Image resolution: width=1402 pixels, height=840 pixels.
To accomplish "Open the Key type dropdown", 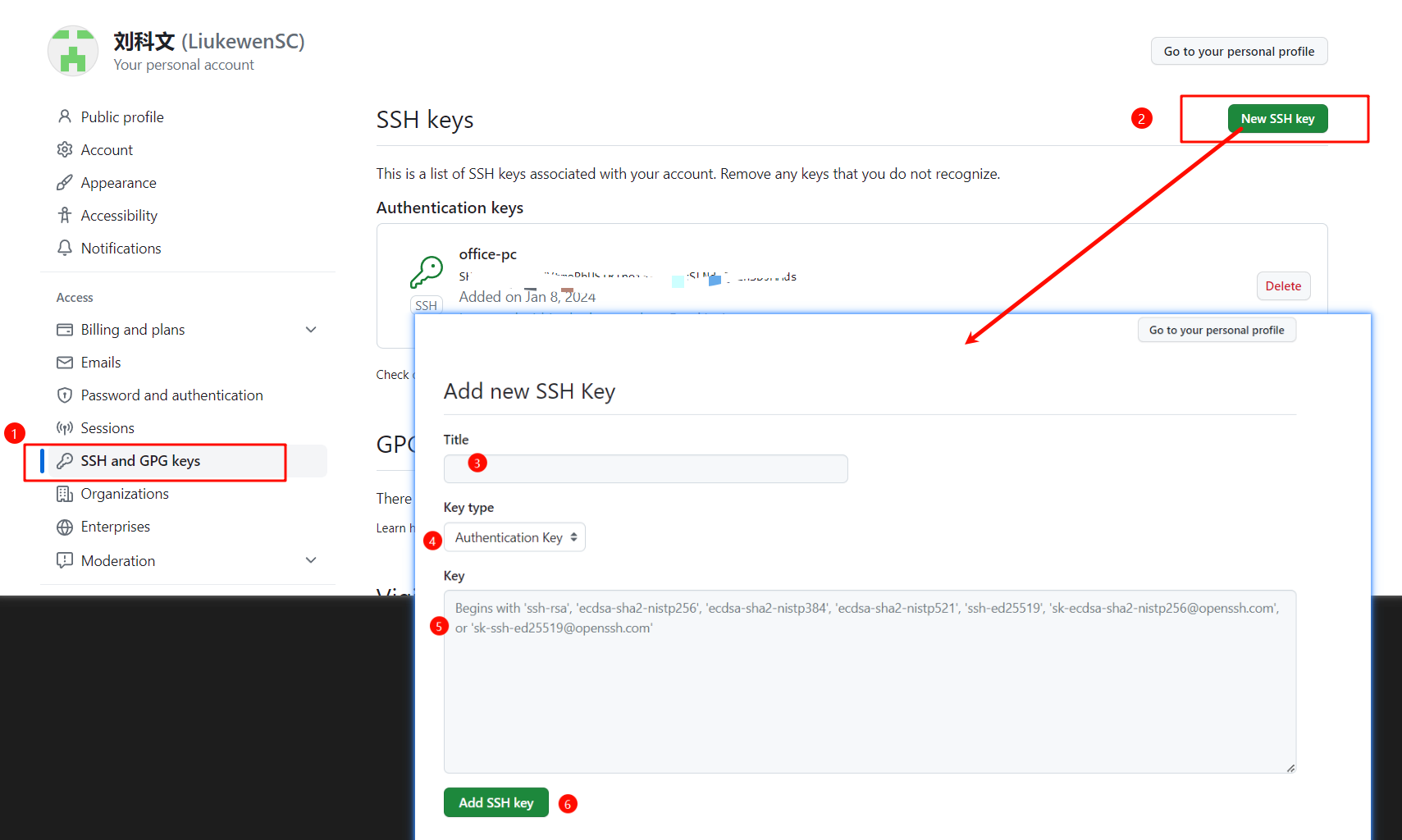I will click(514, 537).
